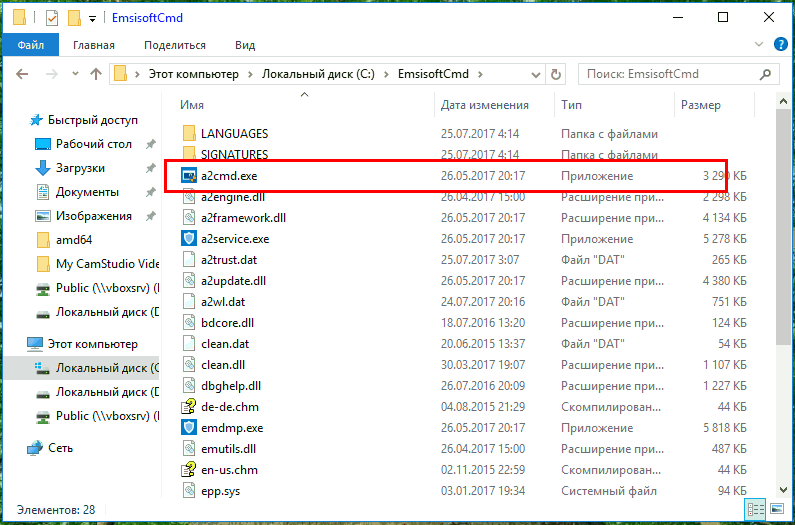Click the Изображения pictures icon
Screen dimensions: 795x525
43,216
